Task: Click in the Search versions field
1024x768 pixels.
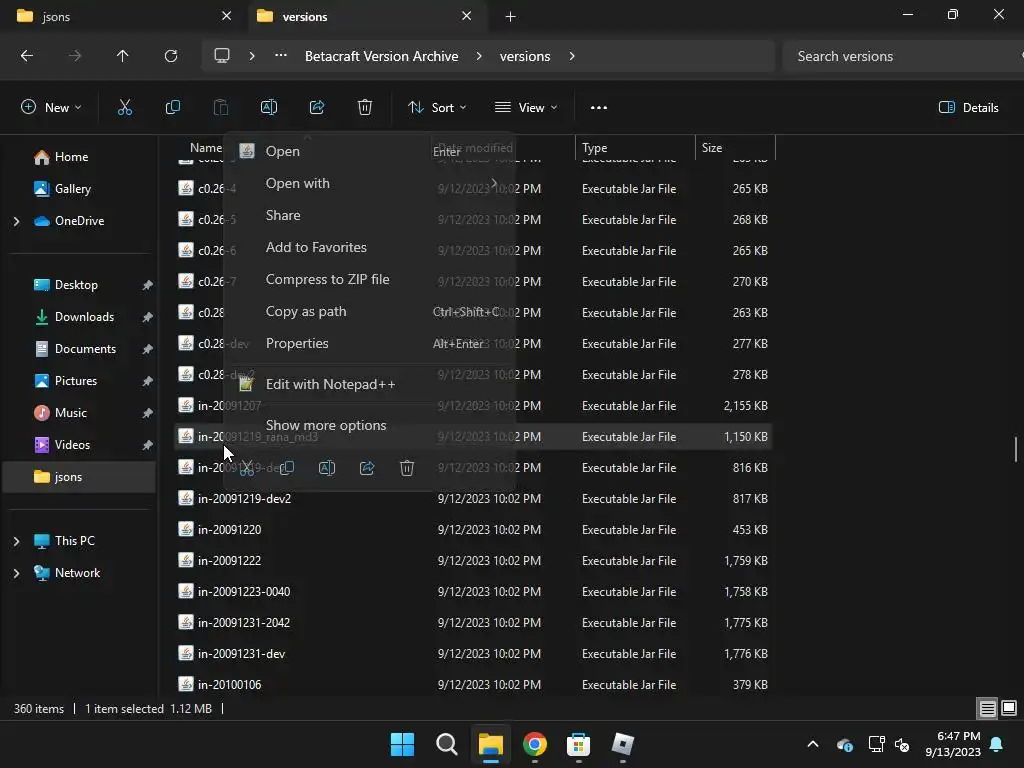Action: click(x=901, y=56)
